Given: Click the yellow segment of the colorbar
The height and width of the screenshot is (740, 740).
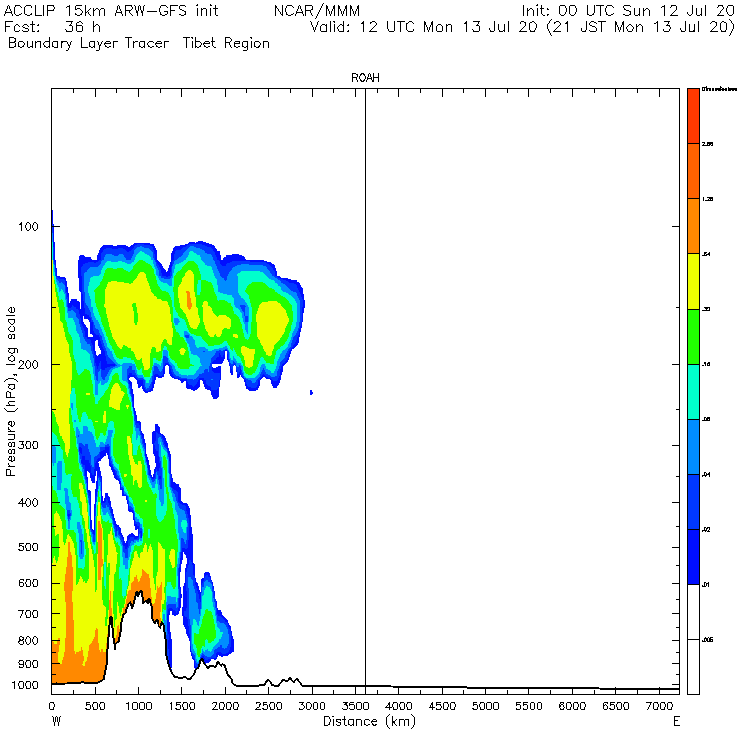Looking at the screenshot, I should [x=693, y=281].
